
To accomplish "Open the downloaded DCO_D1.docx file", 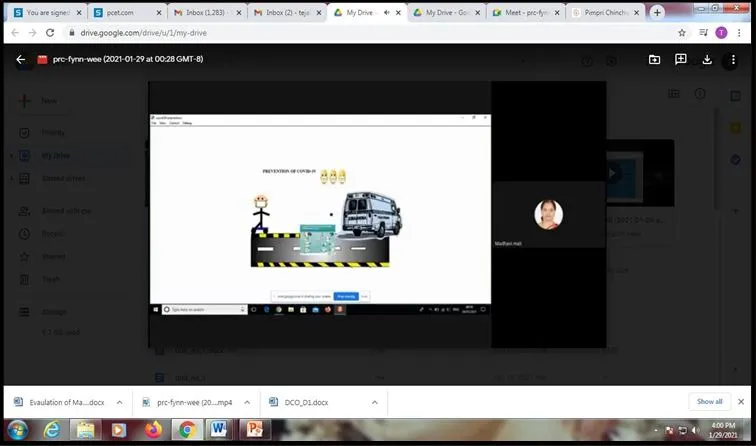I will point(300,402).
